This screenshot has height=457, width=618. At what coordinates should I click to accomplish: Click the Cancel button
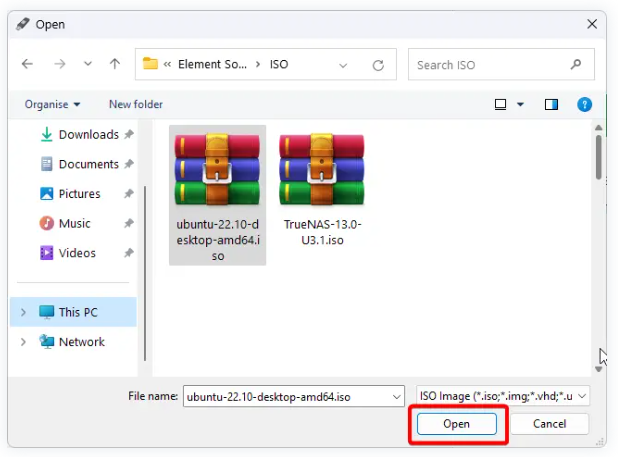tap(549, 424)
